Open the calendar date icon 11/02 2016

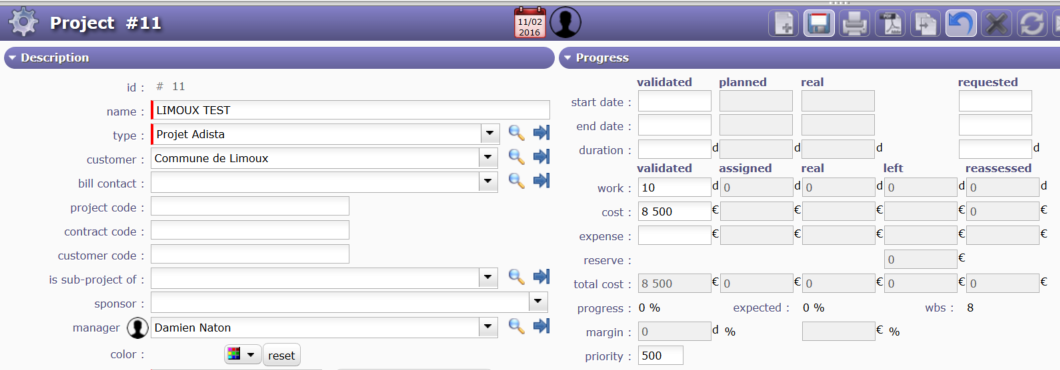tap(529, 23)
